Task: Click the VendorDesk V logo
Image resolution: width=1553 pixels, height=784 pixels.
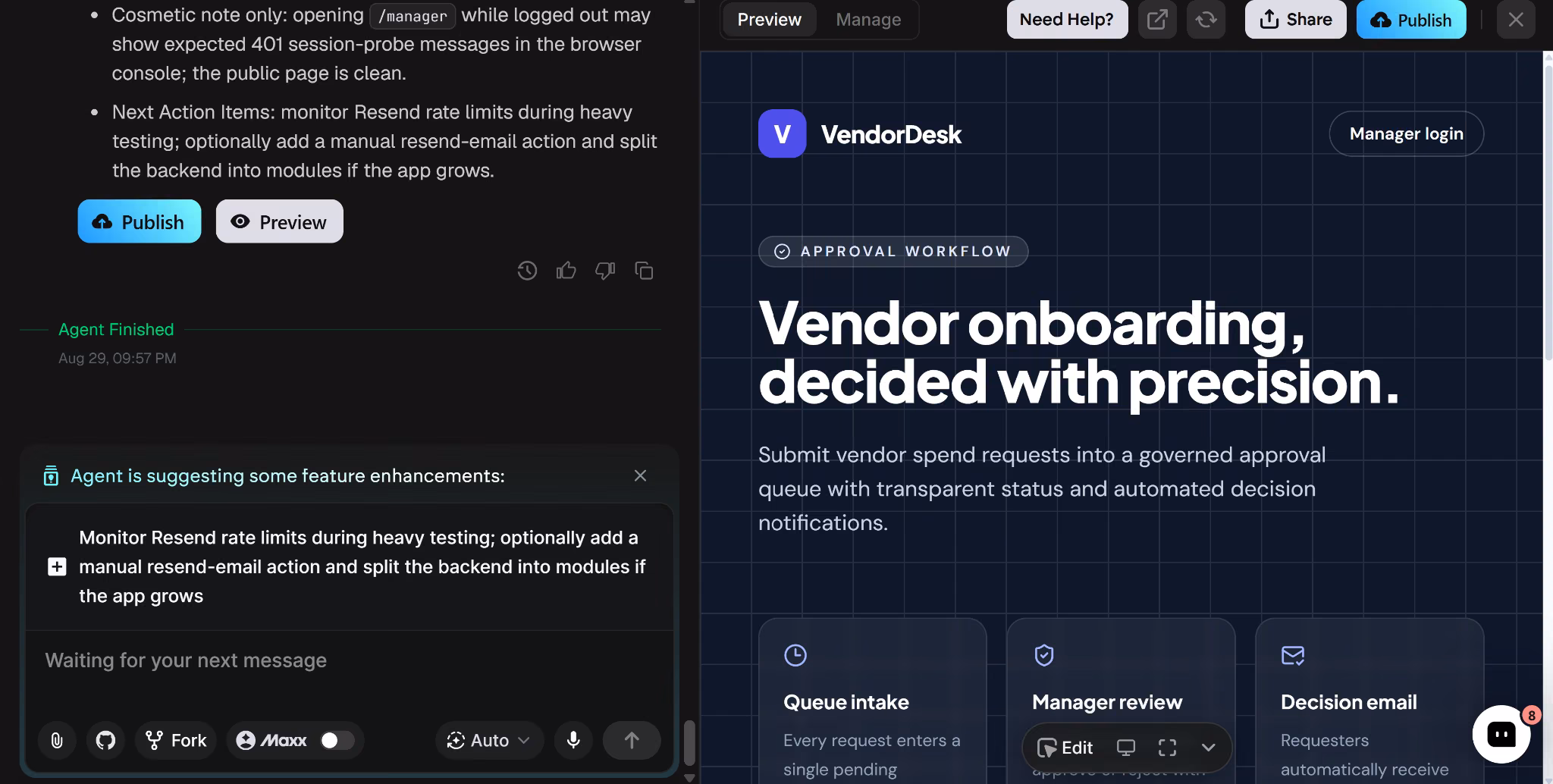Action: (x=782, y=133)
